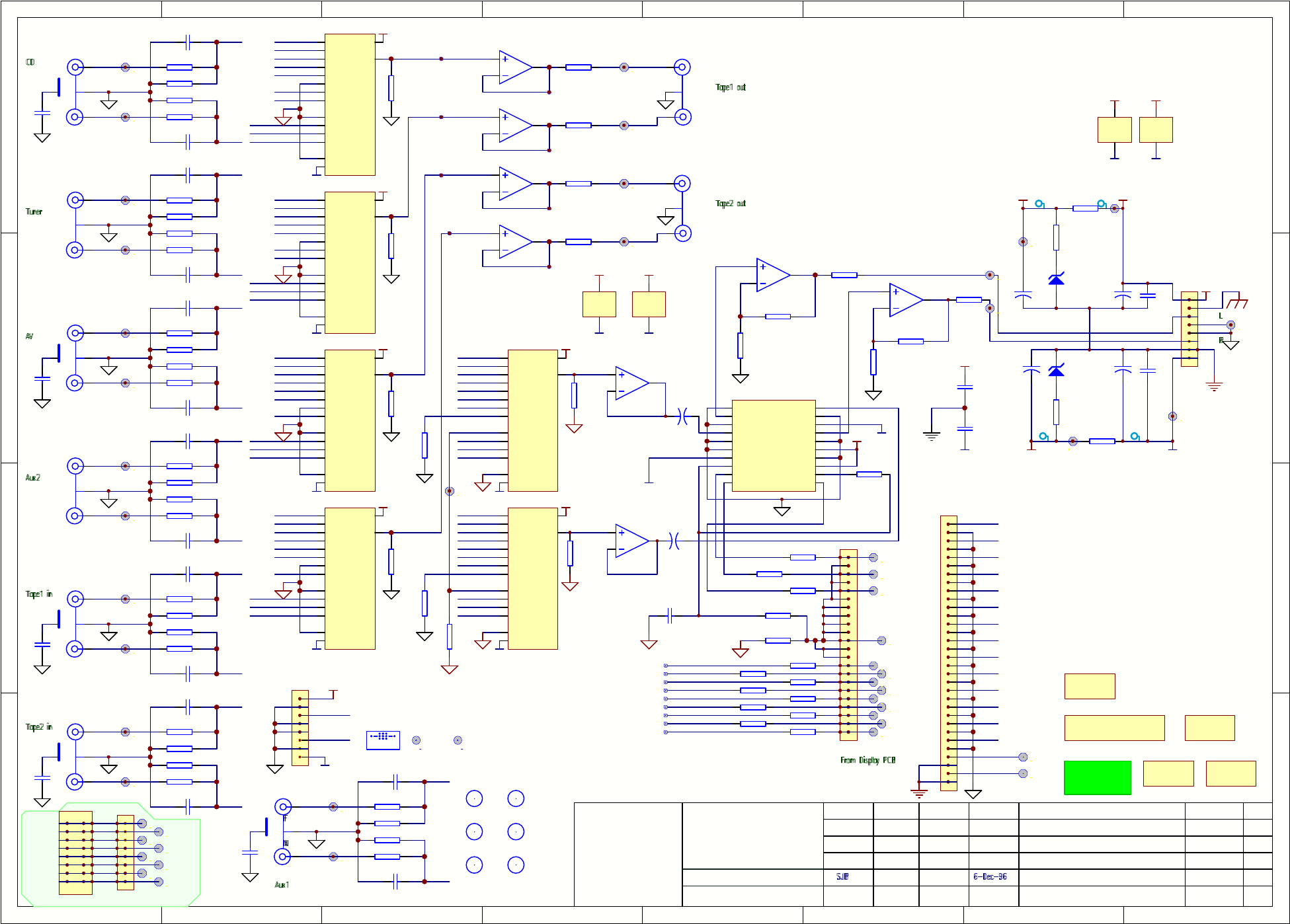Select the upper RCA jack of the Tuner input
The image size is (1290, 924).
(x=75, y=200)
